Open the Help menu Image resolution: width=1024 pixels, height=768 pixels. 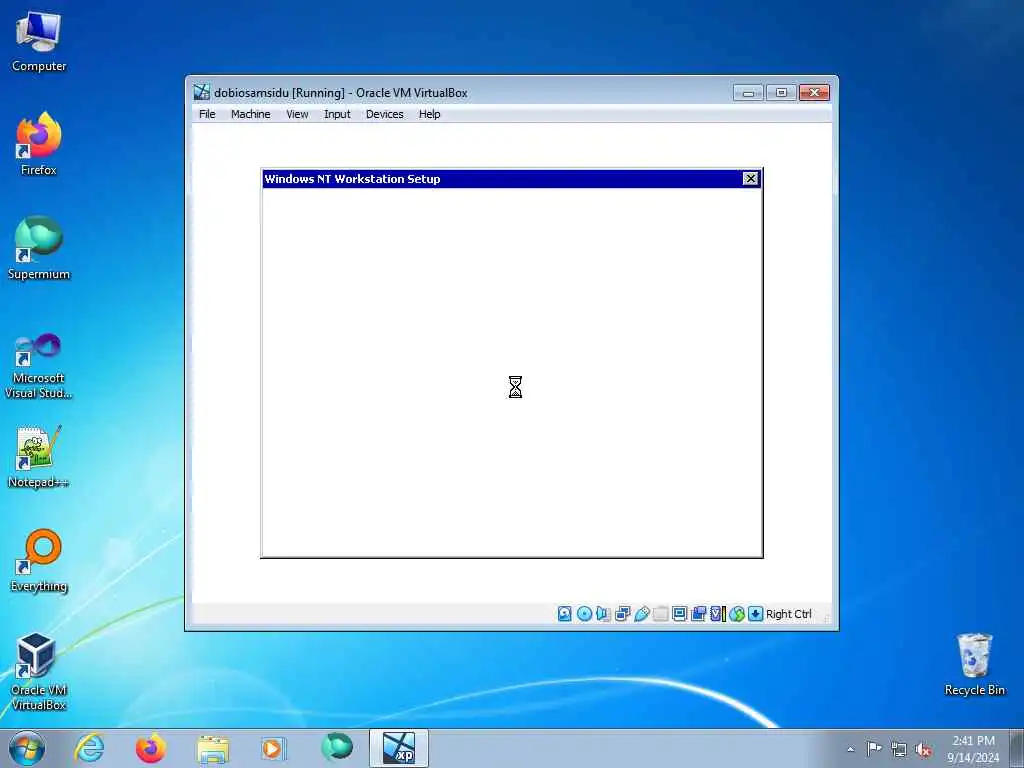tap(429, 114)
